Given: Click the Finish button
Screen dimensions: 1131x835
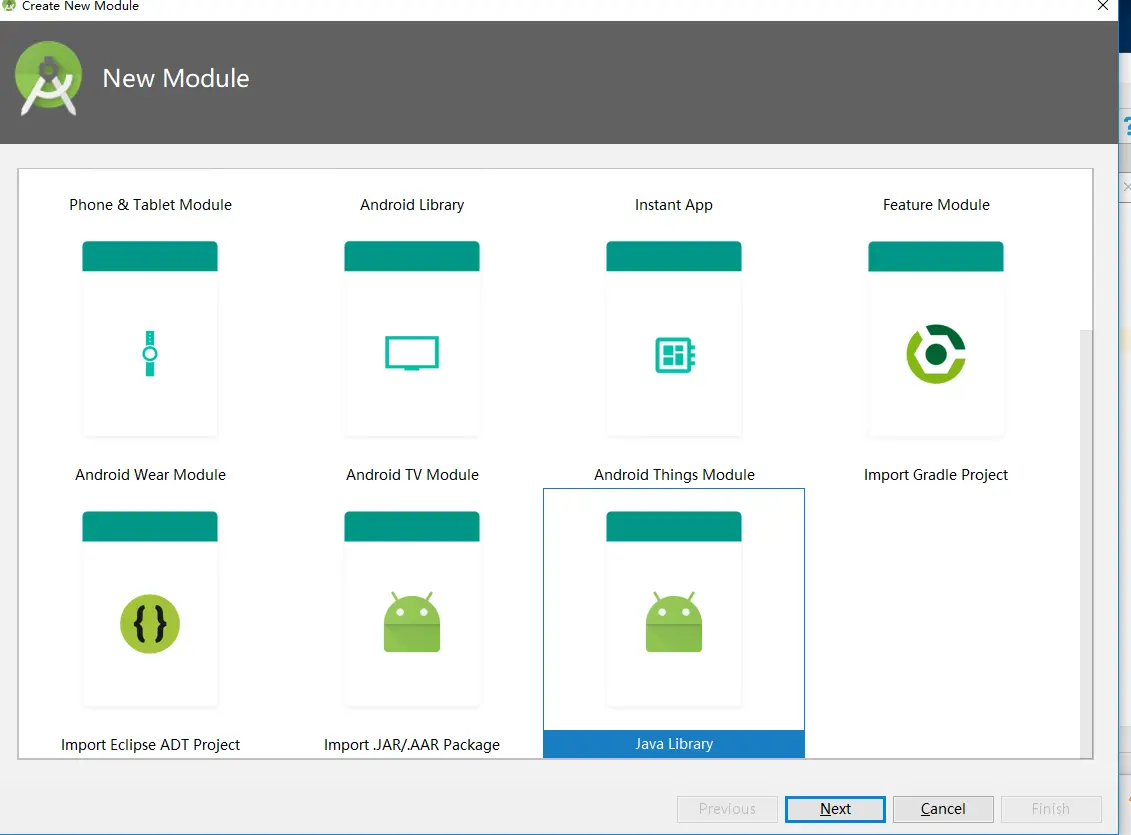Looking at the screenshot, I should pyautogui.click(x=1051, y=809).
